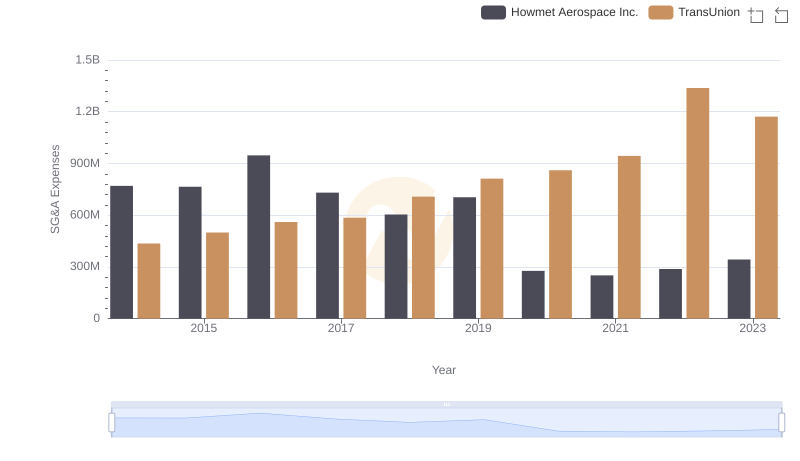Click the zoom reset restore icon
The image size is (800, 461).
click(781, 15)
